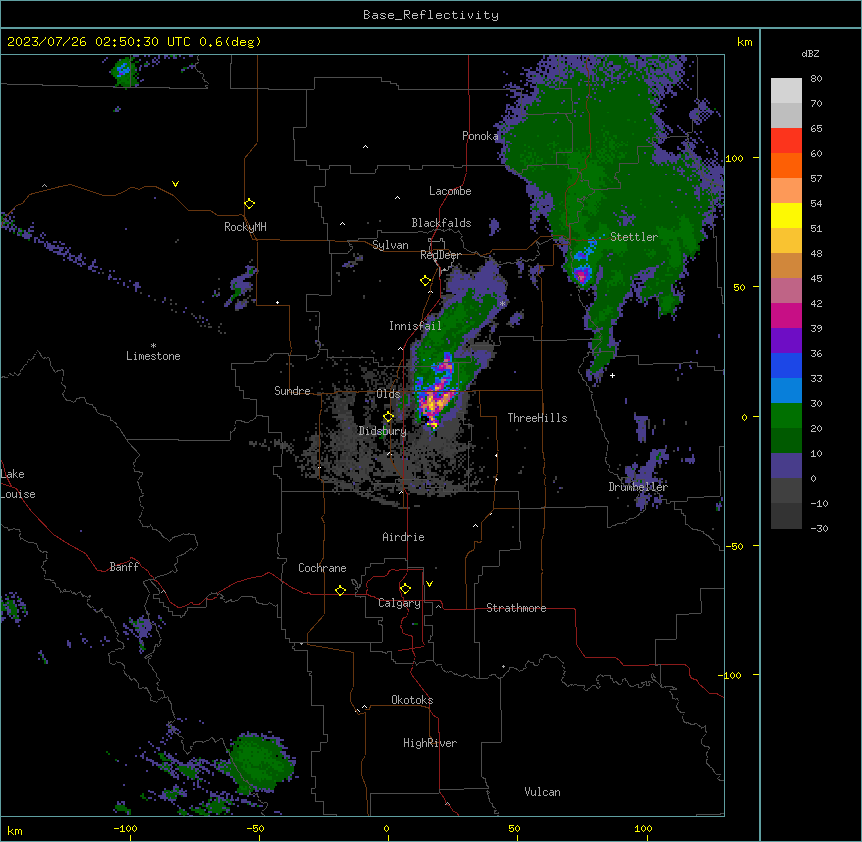
Task: Click the Strathmore label
Action: [x=516, y=608]
